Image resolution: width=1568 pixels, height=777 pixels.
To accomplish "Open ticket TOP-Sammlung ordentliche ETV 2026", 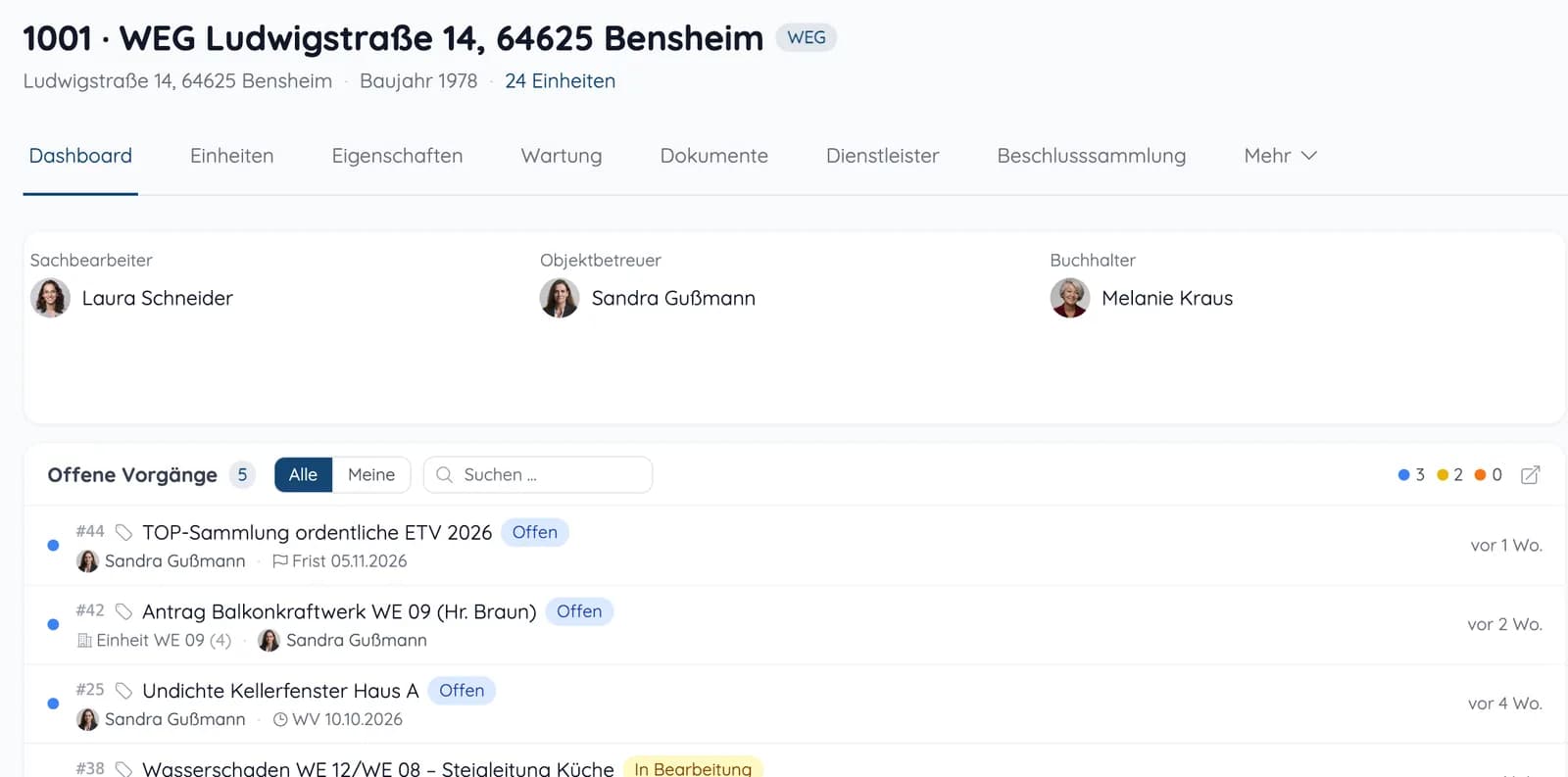I will [317, 532].
